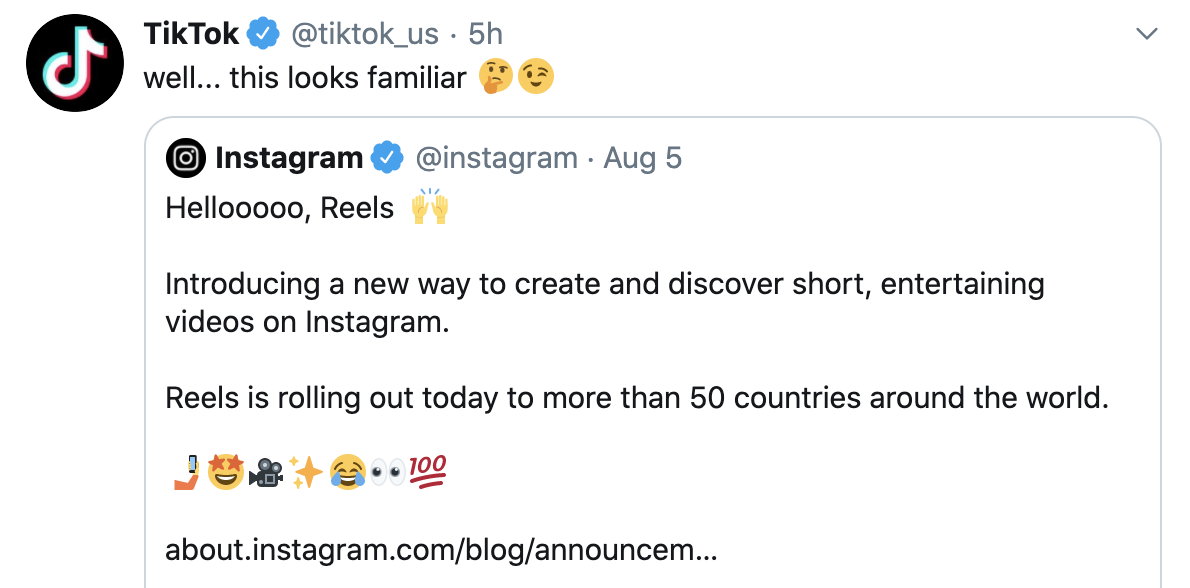The height and width of the screenshot is (588, 1190).
Task: Click the @tiktok_us handle
Action: pos(364,34)
